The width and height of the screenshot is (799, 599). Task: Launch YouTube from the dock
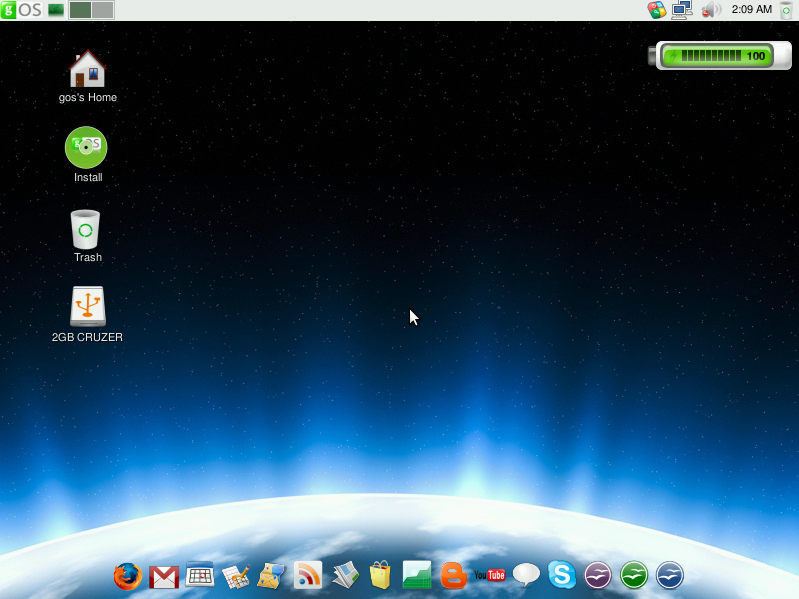click(x=490, y=575)
